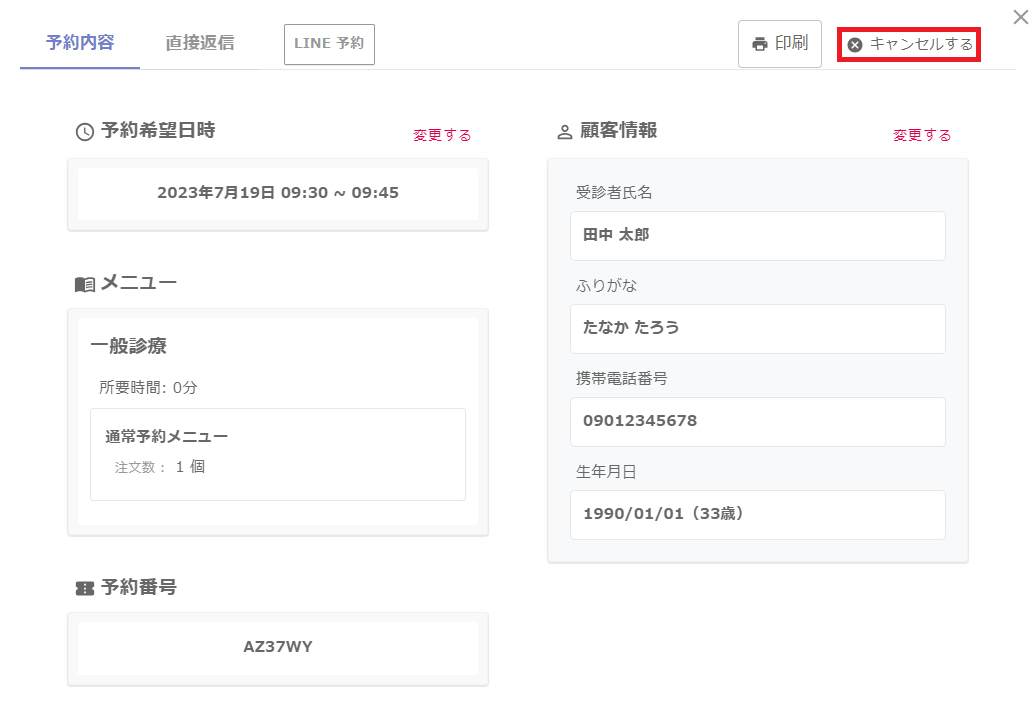Viewport: 1034px width, 712px height.
Task: Click the printer icon
Action: pos(760,44)
